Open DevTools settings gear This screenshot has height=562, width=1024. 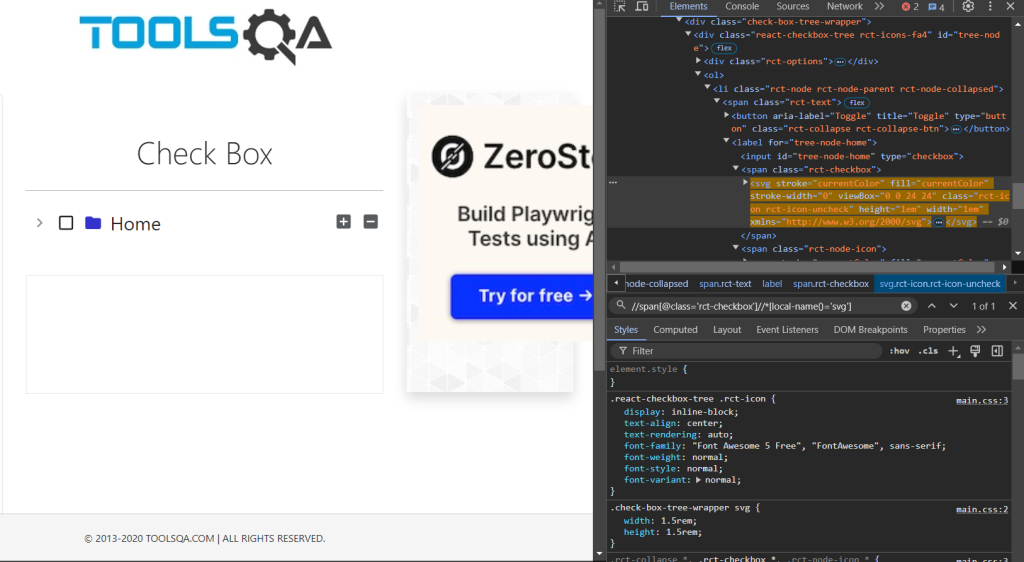(968, 7)
